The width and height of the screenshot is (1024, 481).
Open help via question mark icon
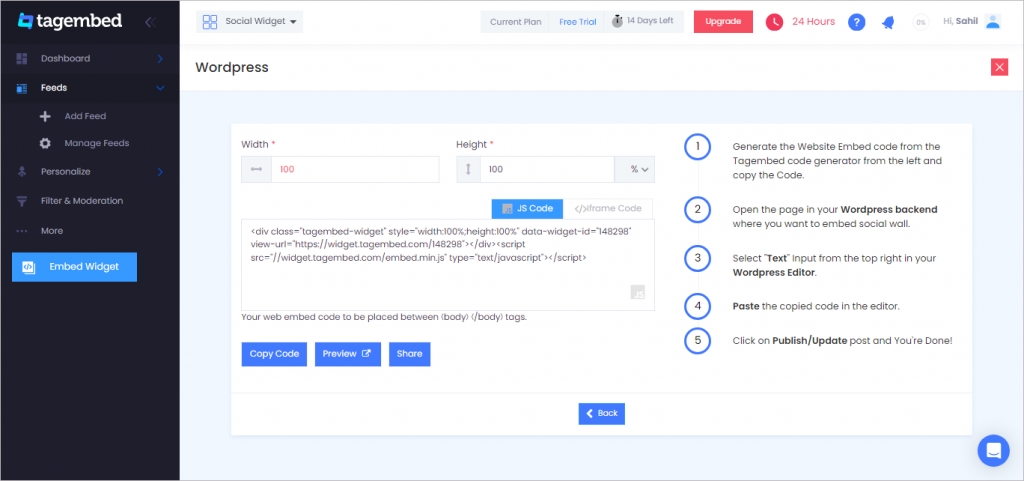pos(857,22)
